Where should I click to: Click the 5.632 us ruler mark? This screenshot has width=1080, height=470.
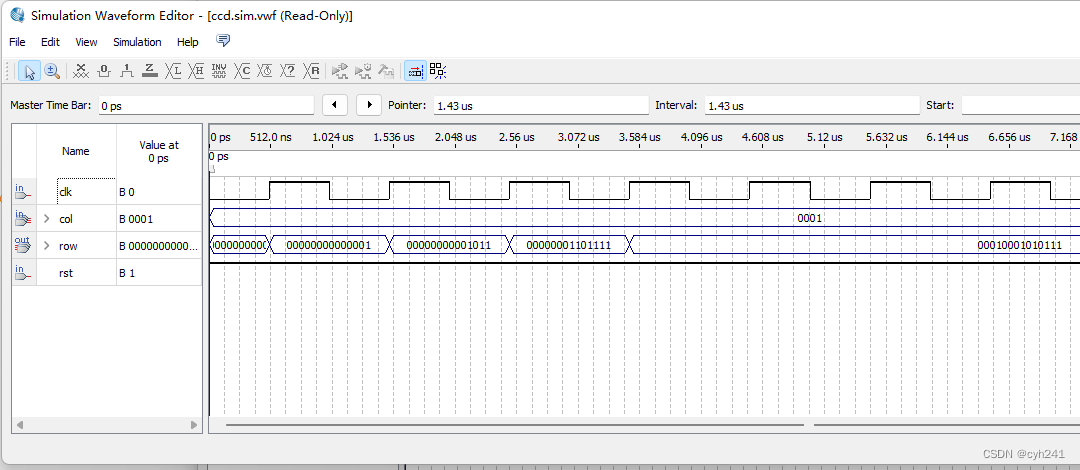886,137
